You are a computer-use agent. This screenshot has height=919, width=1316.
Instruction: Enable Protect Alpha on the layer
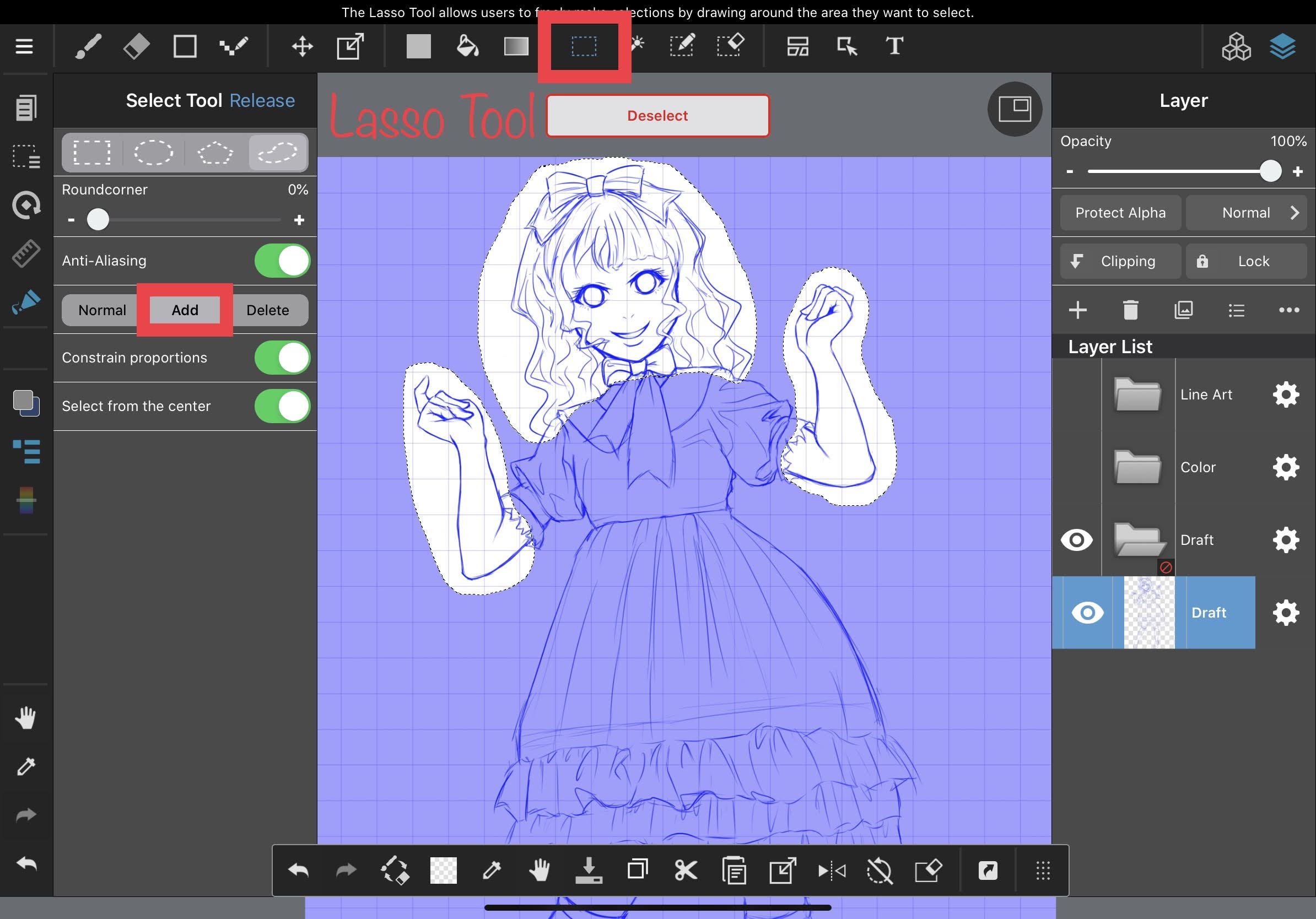pos(1120,213)
